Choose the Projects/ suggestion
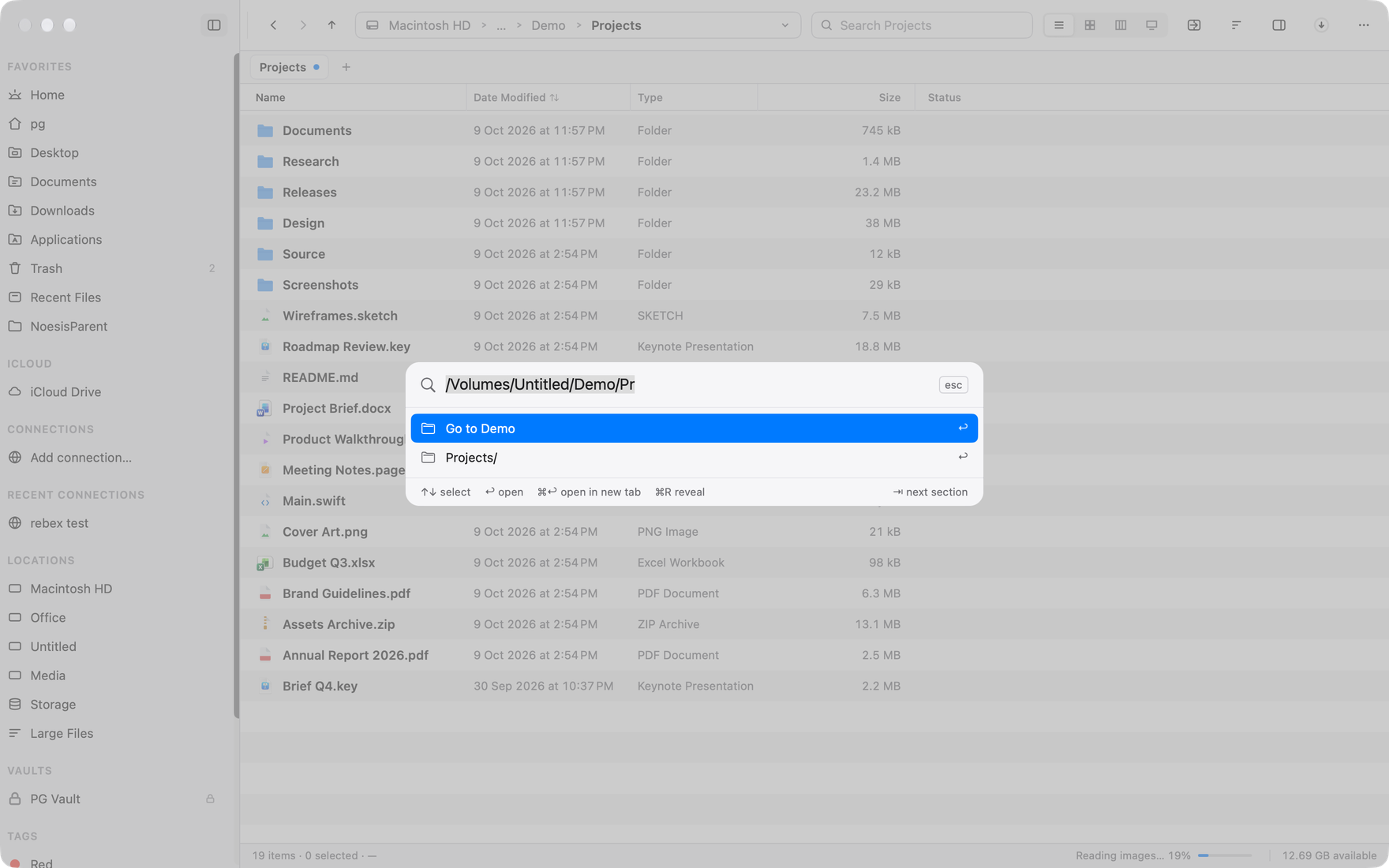 coord(694,458)
